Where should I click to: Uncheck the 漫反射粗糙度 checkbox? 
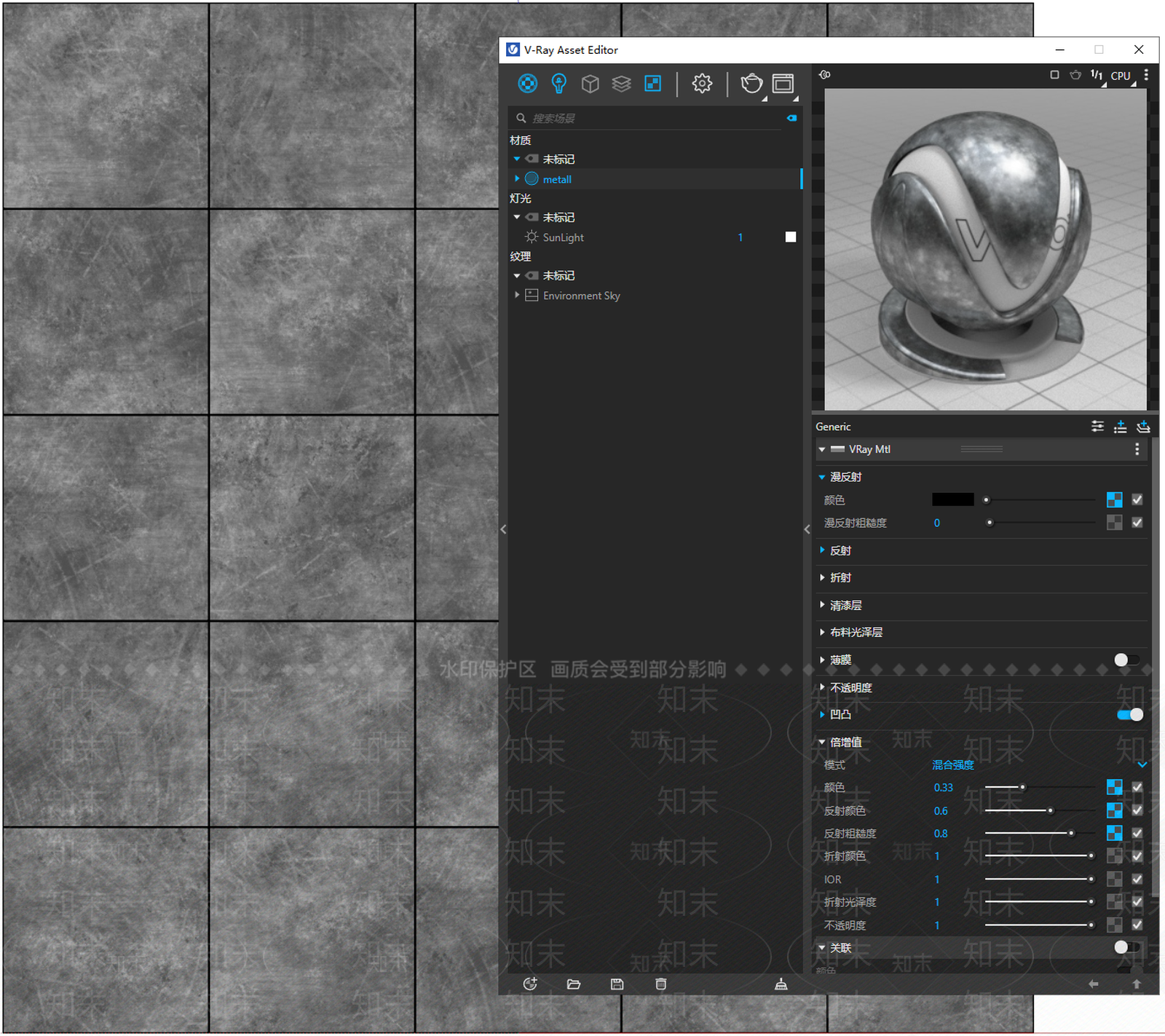1137,523
